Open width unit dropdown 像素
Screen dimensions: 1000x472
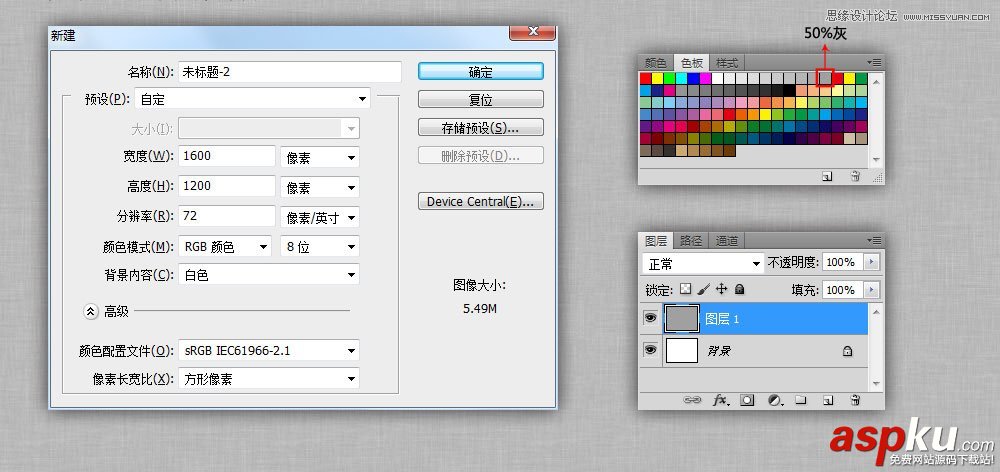coord(320,158)
